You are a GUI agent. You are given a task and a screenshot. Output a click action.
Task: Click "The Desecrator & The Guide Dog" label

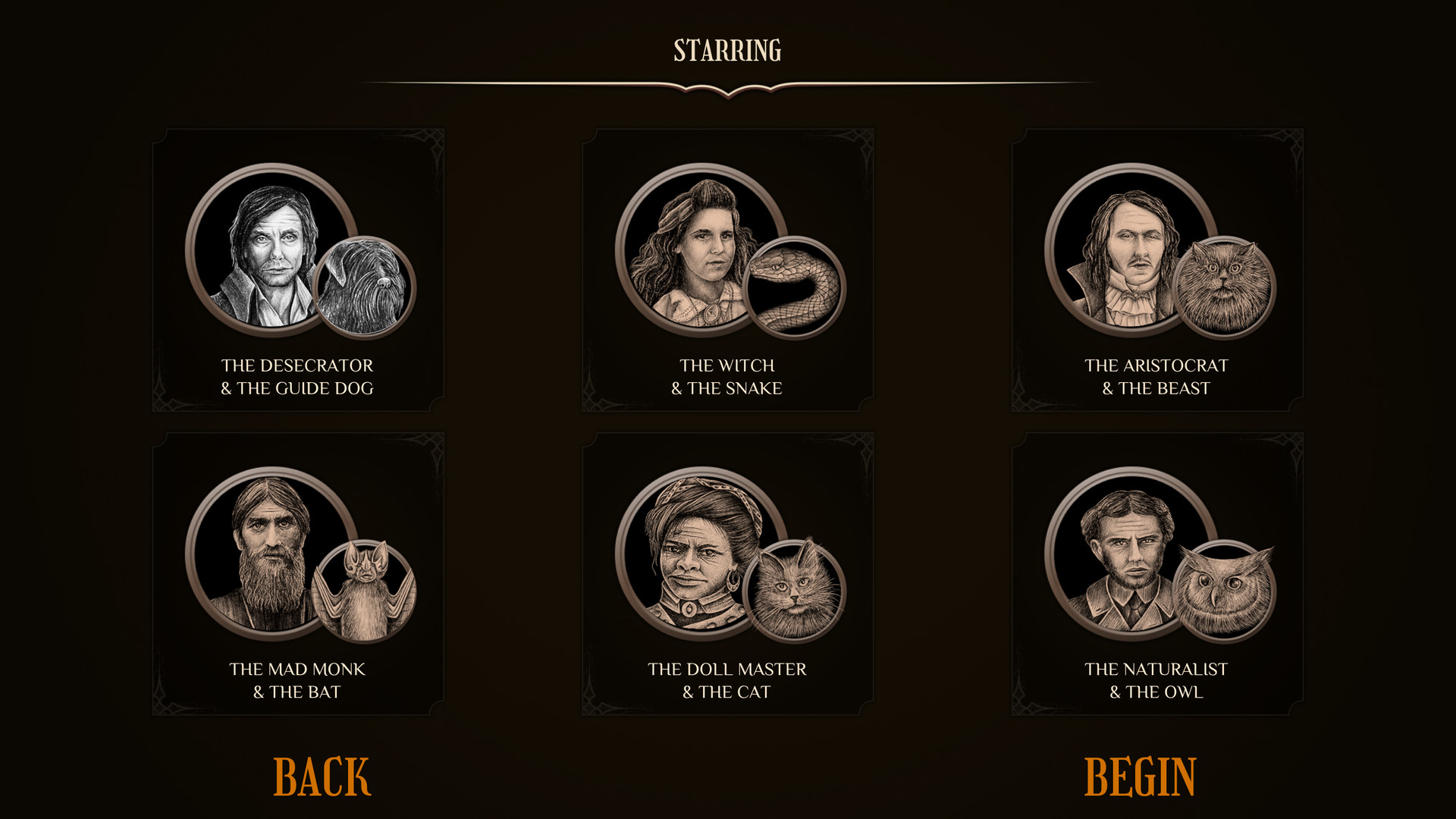(297, 377)
